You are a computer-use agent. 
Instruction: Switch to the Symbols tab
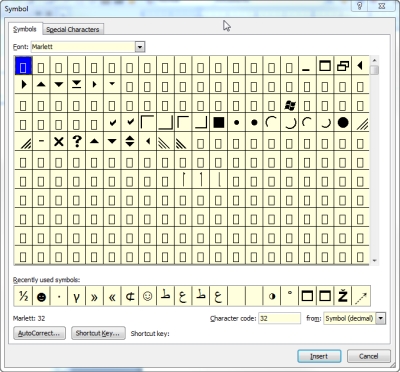point(25,29)
